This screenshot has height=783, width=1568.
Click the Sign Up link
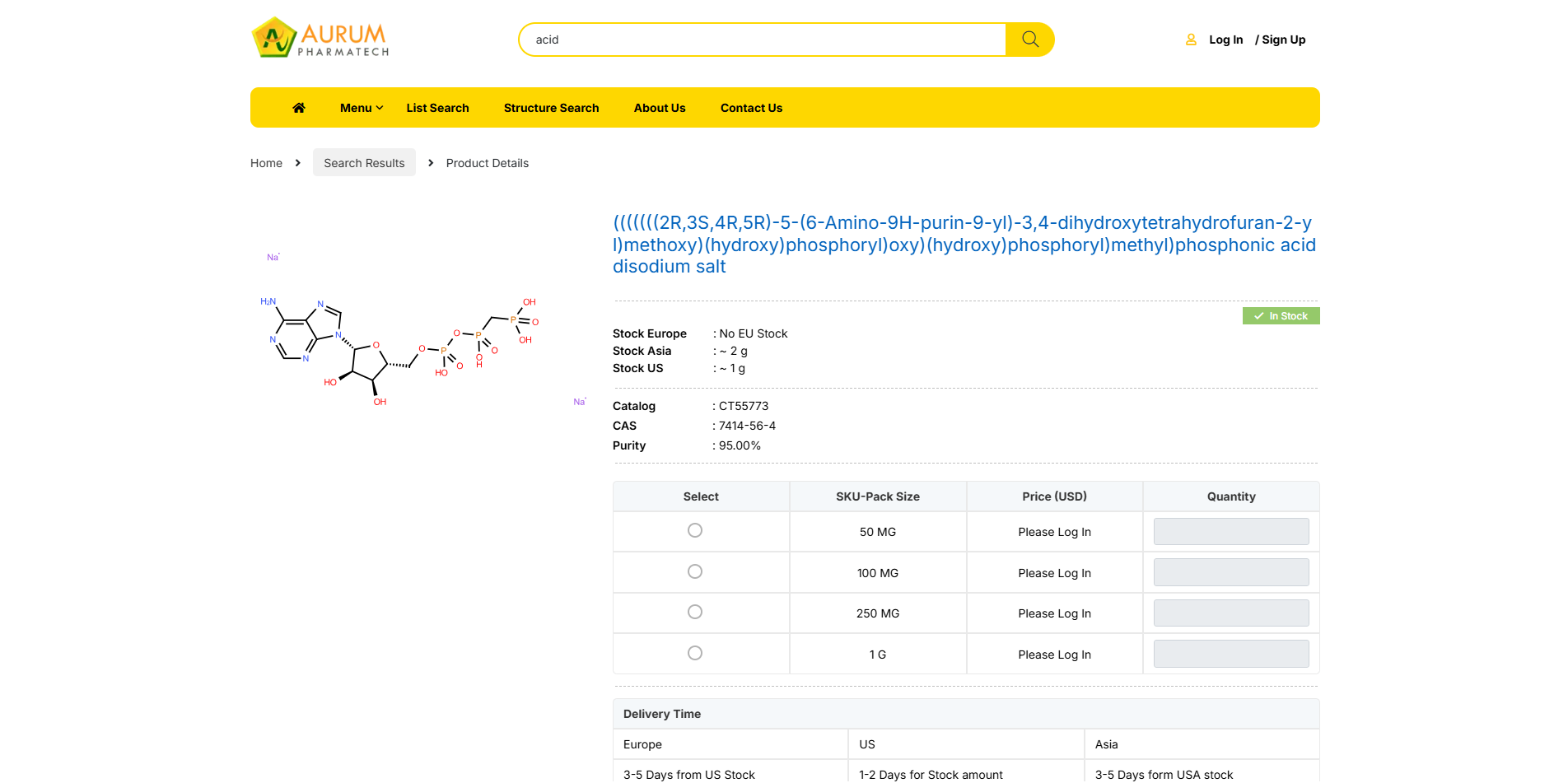tap(1283, 40)
